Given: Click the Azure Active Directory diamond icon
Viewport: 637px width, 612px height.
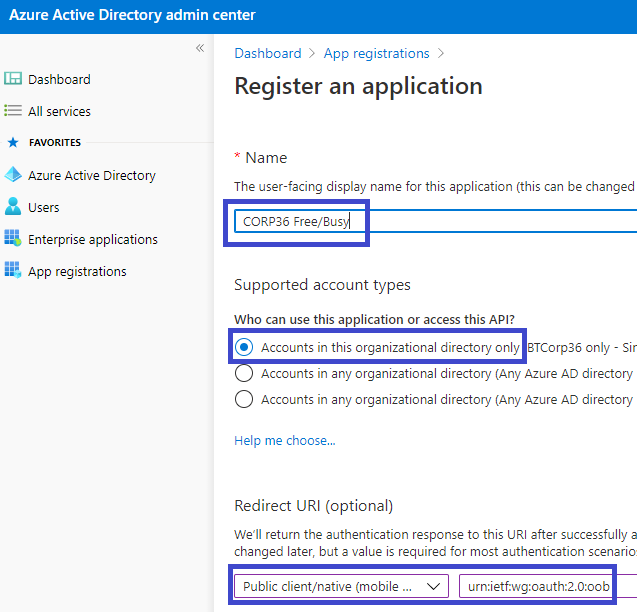Looking at the screenshot, I should click(13, 175).
